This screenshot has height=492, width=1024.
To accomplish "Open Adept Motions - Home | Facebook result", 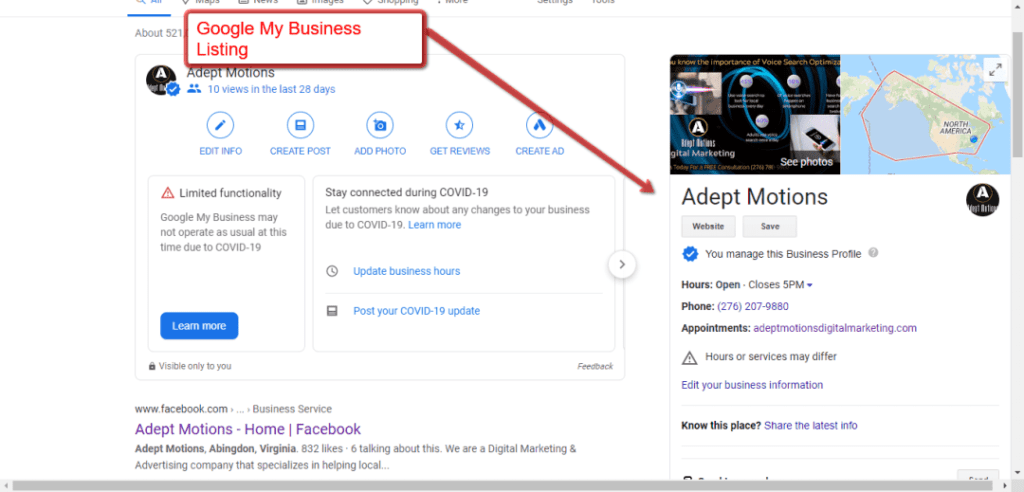I will (x=248, y=429).
